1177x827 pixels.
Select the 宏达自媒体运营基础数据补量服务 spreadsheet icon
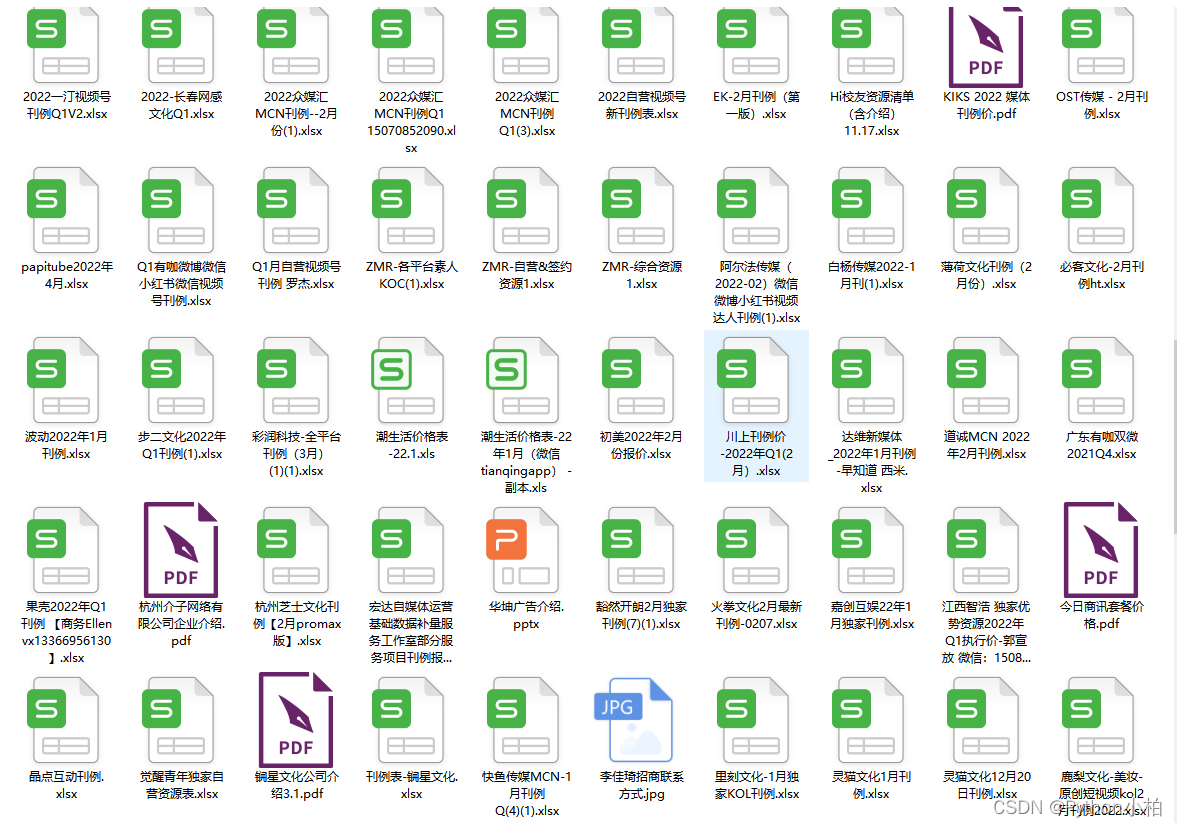click(x=408, y=550)
